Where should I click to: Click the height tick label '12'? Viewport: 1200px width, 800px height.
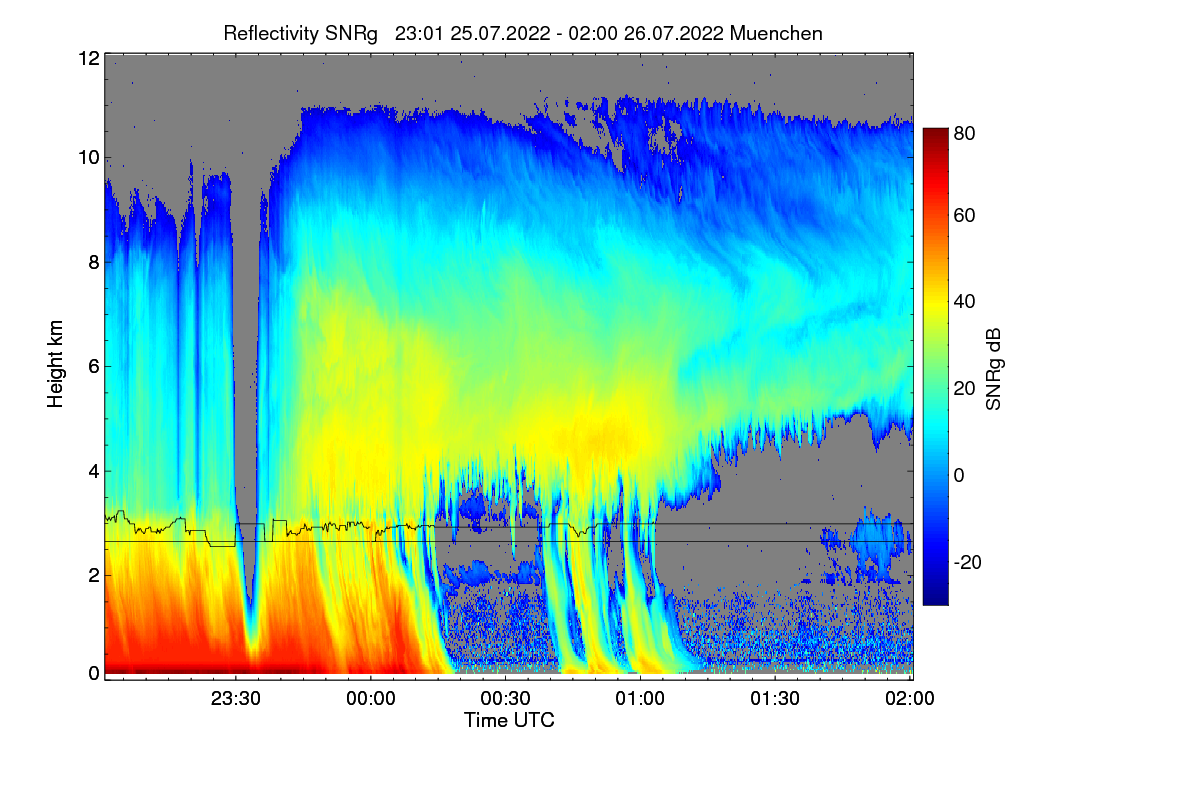(88, 58)
